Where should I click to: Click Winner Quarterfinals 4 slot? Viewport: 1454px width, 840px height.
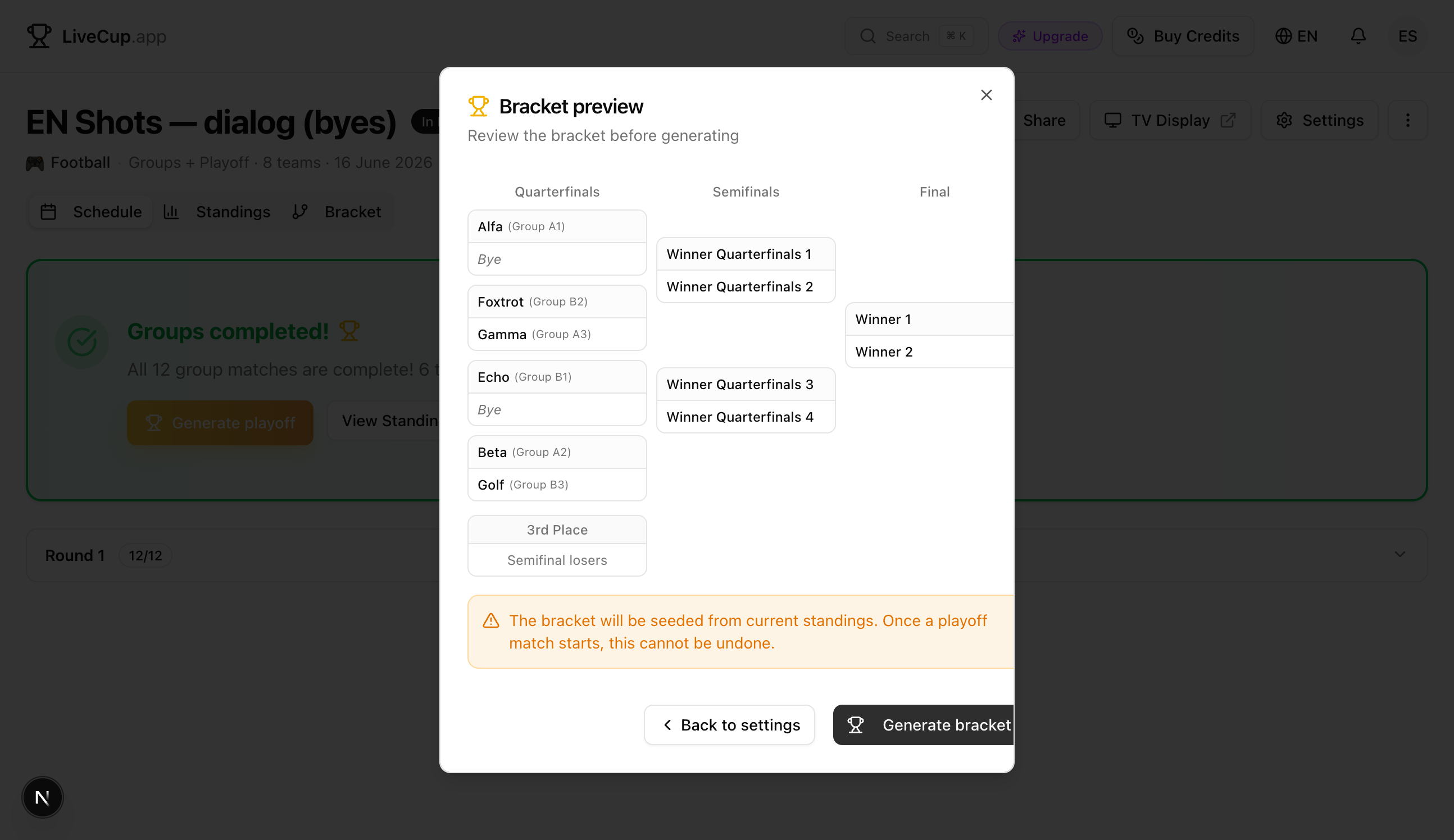tap(746, 417)
